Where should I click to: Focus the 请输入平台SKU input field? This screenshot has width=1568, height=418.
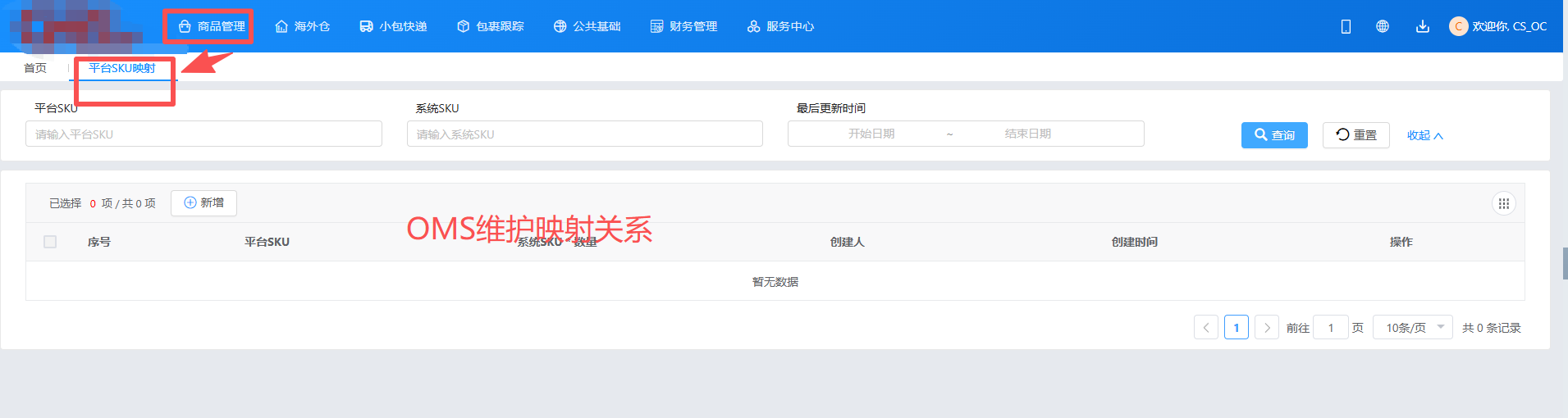click(203, 134)
